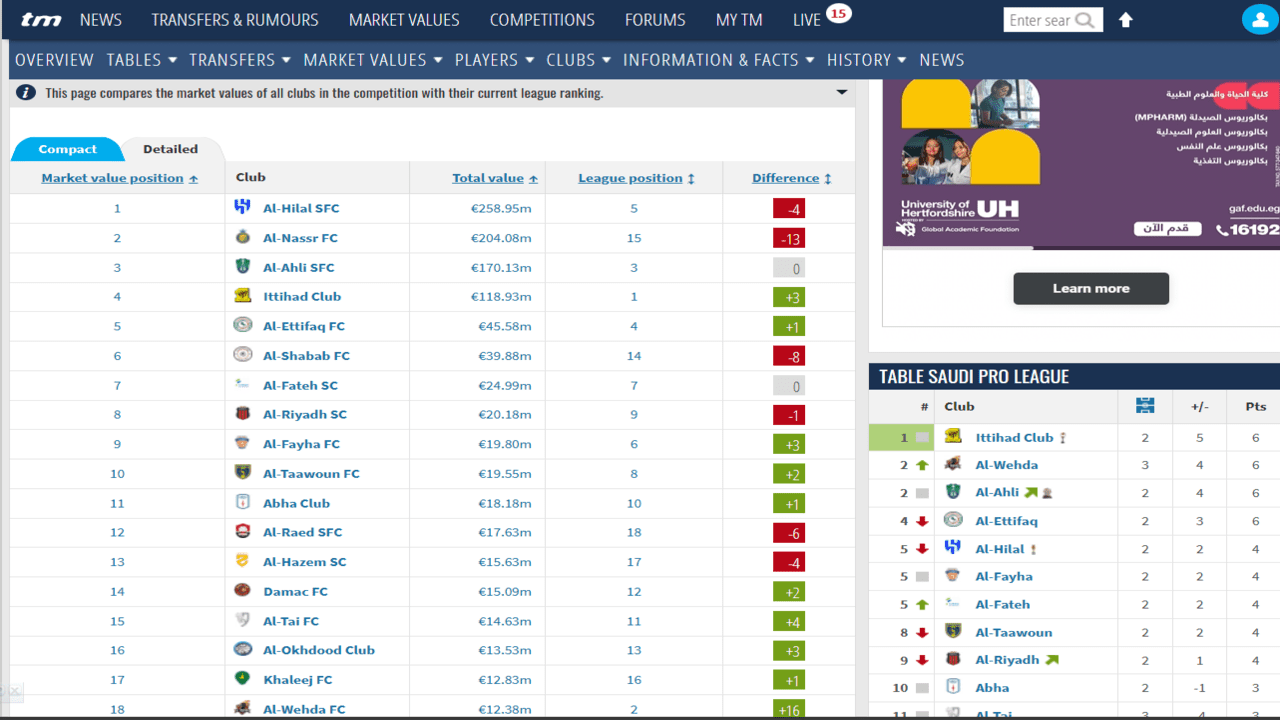Click the Al-Fayha FC crest icon
The height and width of the screenshot is (720, 1280).
[242, 443]
